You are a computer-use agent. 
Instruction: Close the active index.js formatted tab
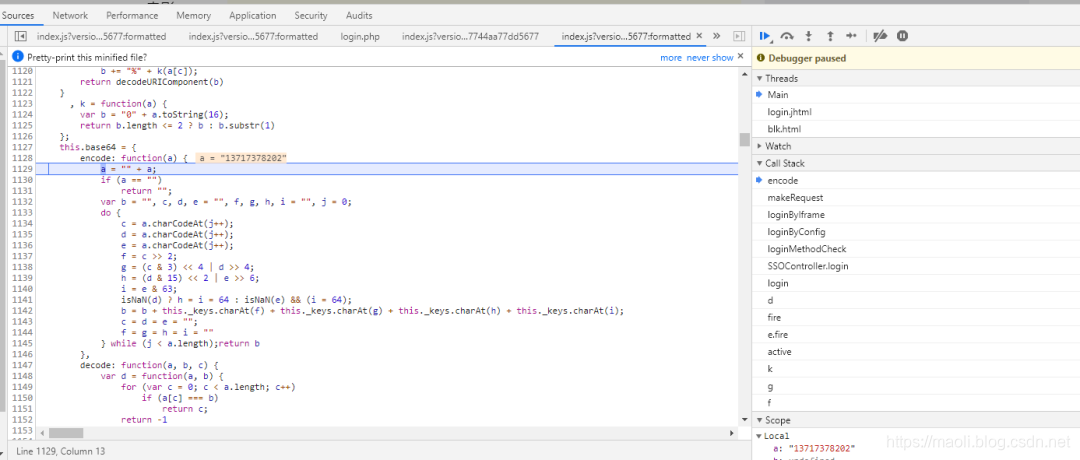(699, 36)
